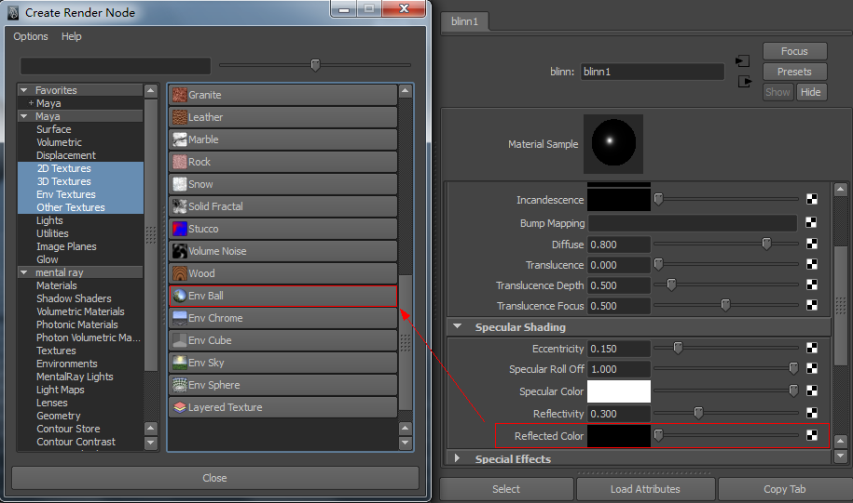Open map button for Incandescence
The height and width of the screenshot is (503, 853).
812,200
